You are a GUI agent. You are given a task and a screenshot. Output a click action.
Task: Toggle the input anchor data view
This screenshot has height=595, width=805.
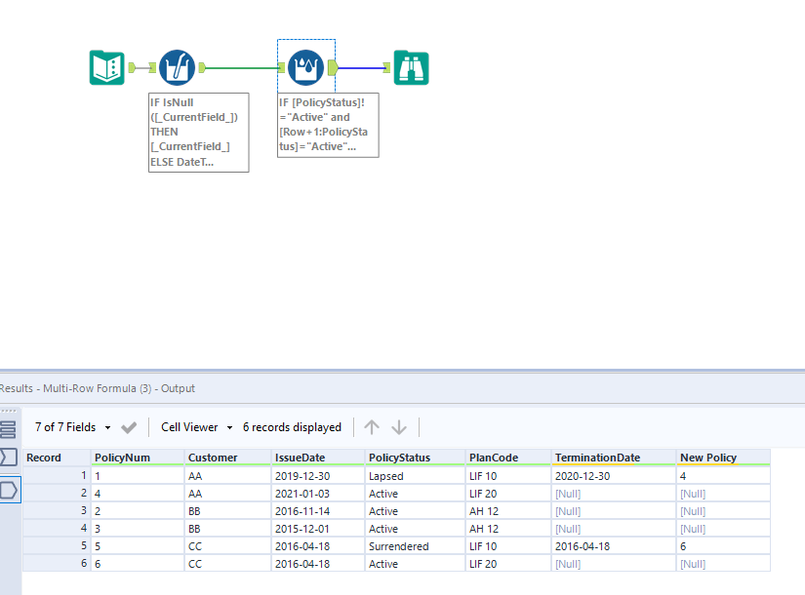pos(9,457)
